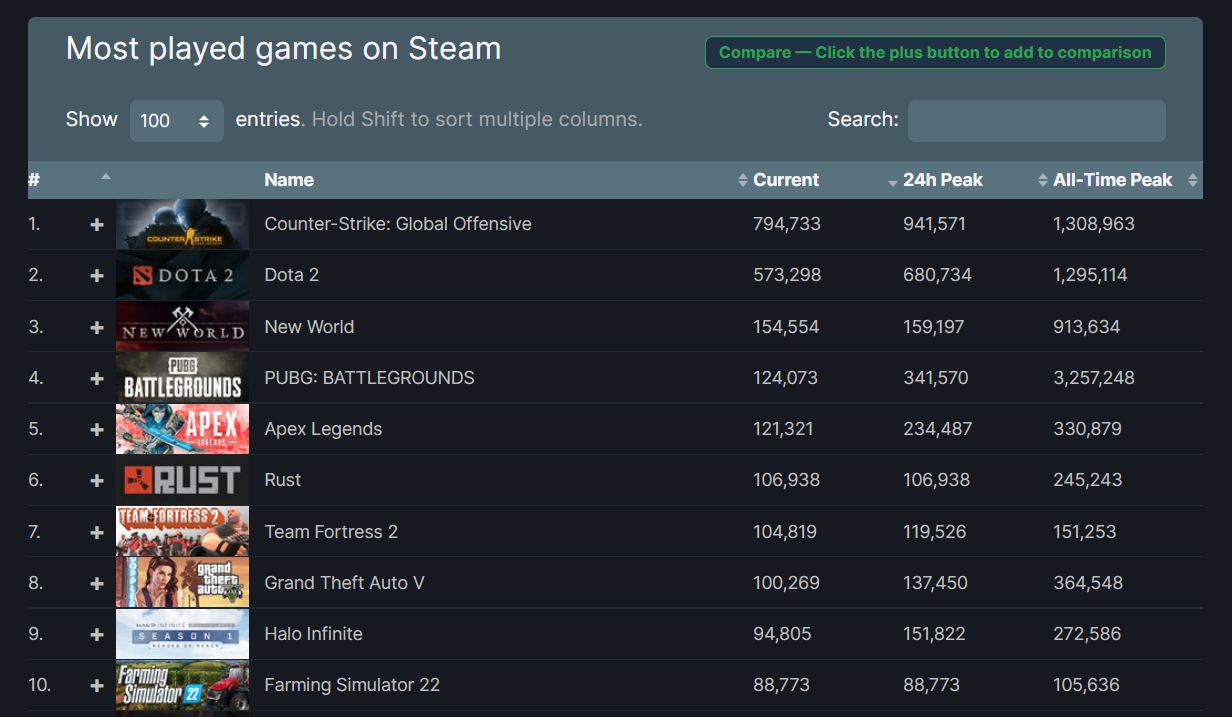1232x717 pixels.
Task: Focus the Search input field
Action: click(x=1037, y=120)
